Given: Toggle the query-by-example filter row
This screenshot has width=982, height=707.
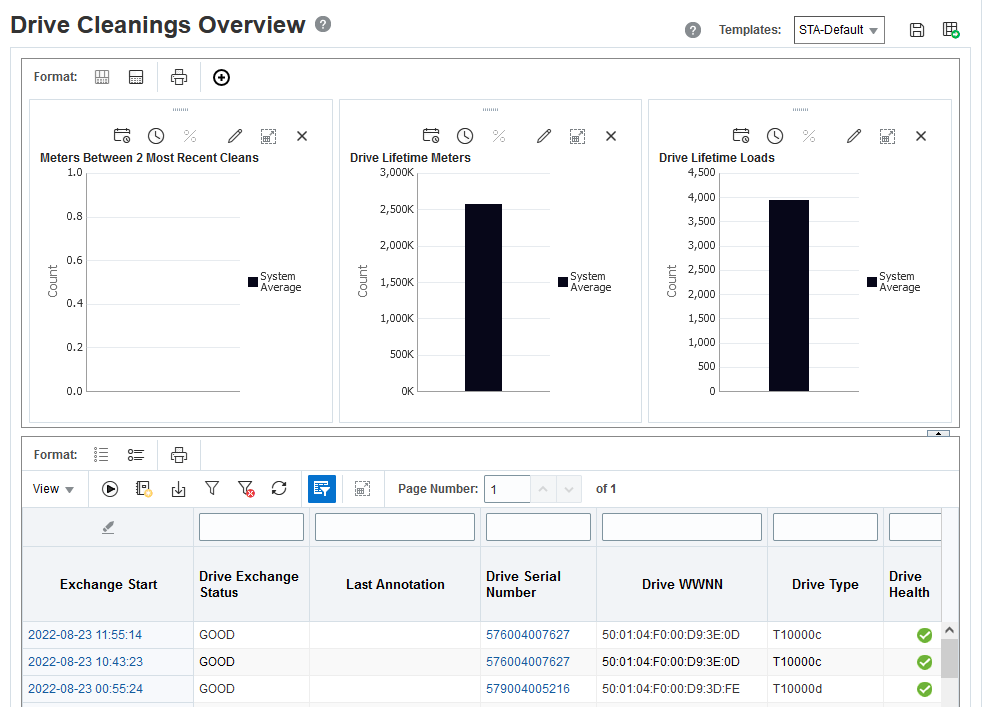Looking at the screenshot, I should [x=322, y=489].
